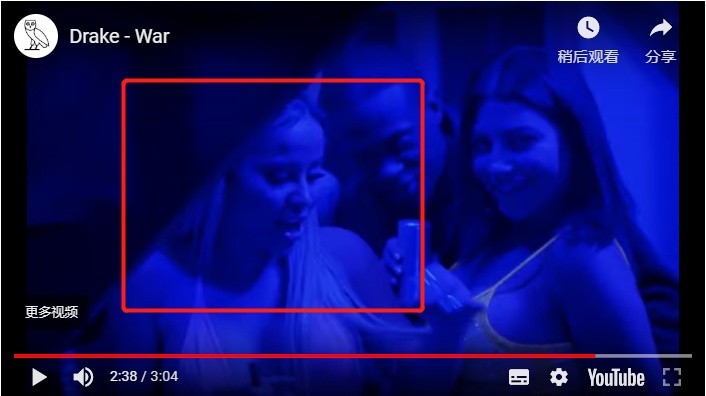Seek to the very start of progress bar
The image size is (706, 396).
click(15, 356)
